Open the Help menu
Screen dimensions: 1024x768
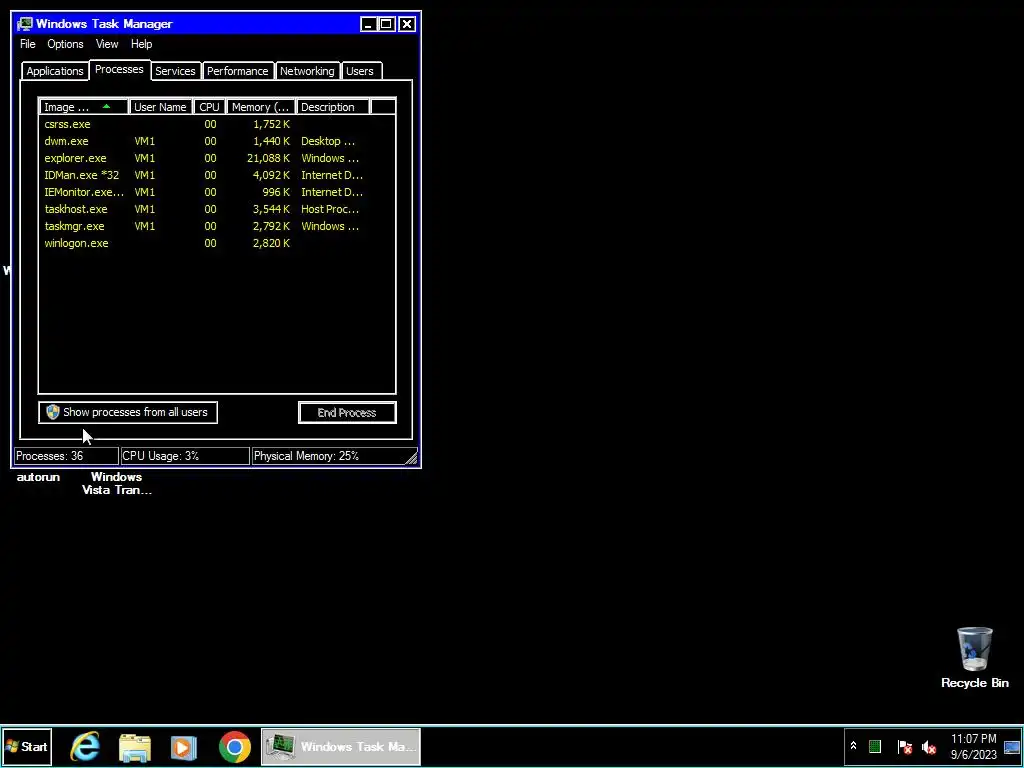pyautogui.click(x=141, y=44)
